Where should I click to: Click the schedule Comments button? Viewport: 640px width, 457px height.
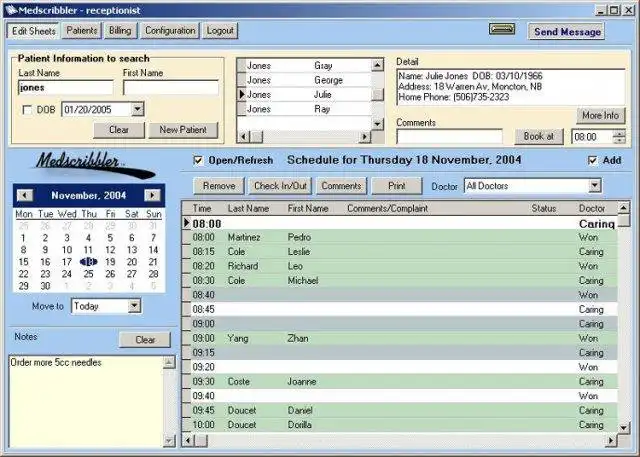341,186
